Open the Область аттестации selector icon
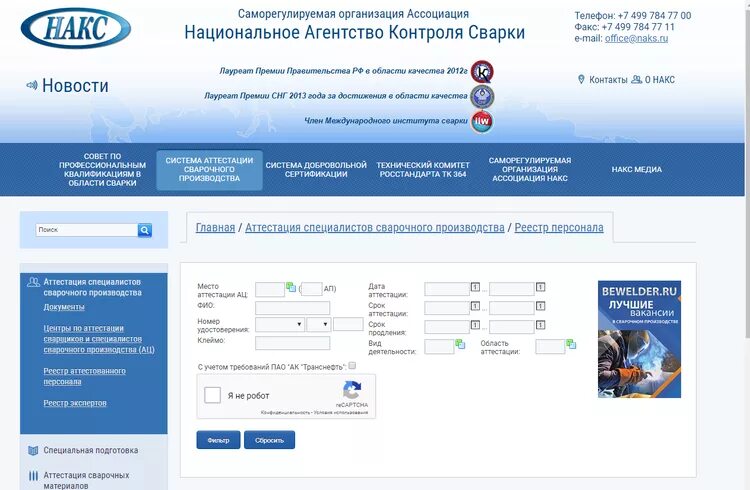 click(x=571, y=344)
